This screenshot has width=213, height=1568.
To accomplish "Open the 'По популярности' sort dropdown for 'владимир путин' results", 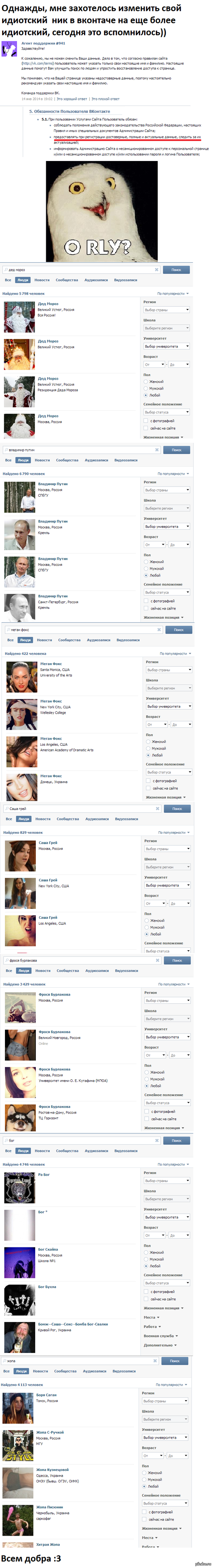I will 173,474.
